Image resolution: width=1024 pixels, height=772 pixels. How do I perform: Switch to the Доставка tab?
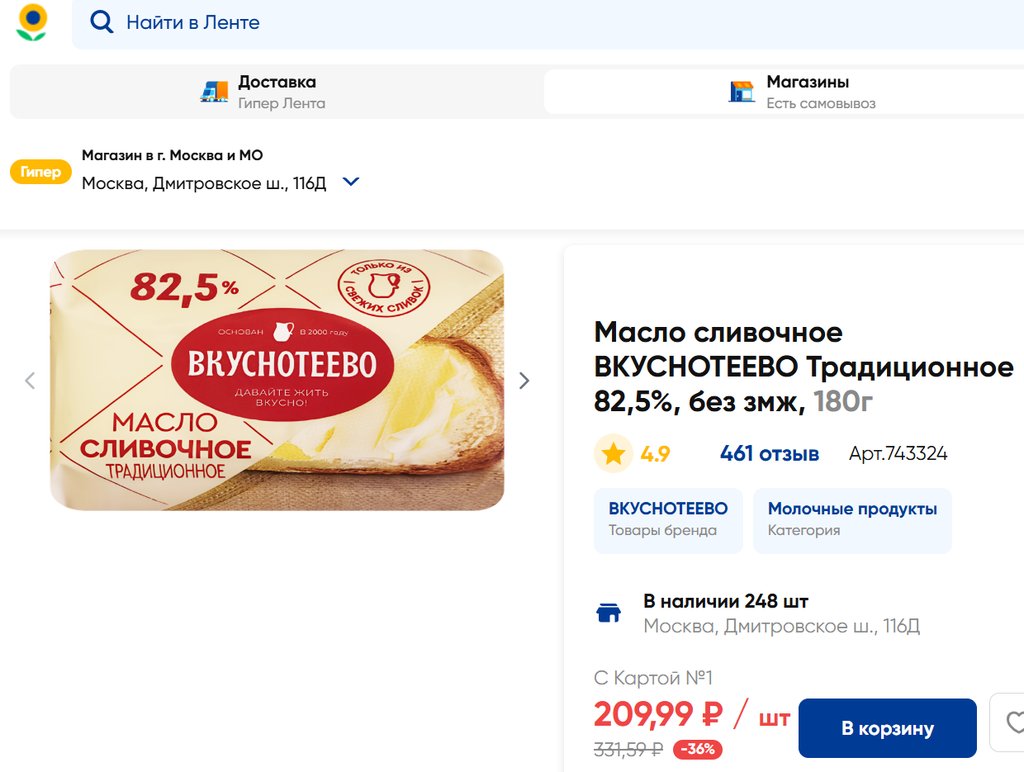click(276, 92)
